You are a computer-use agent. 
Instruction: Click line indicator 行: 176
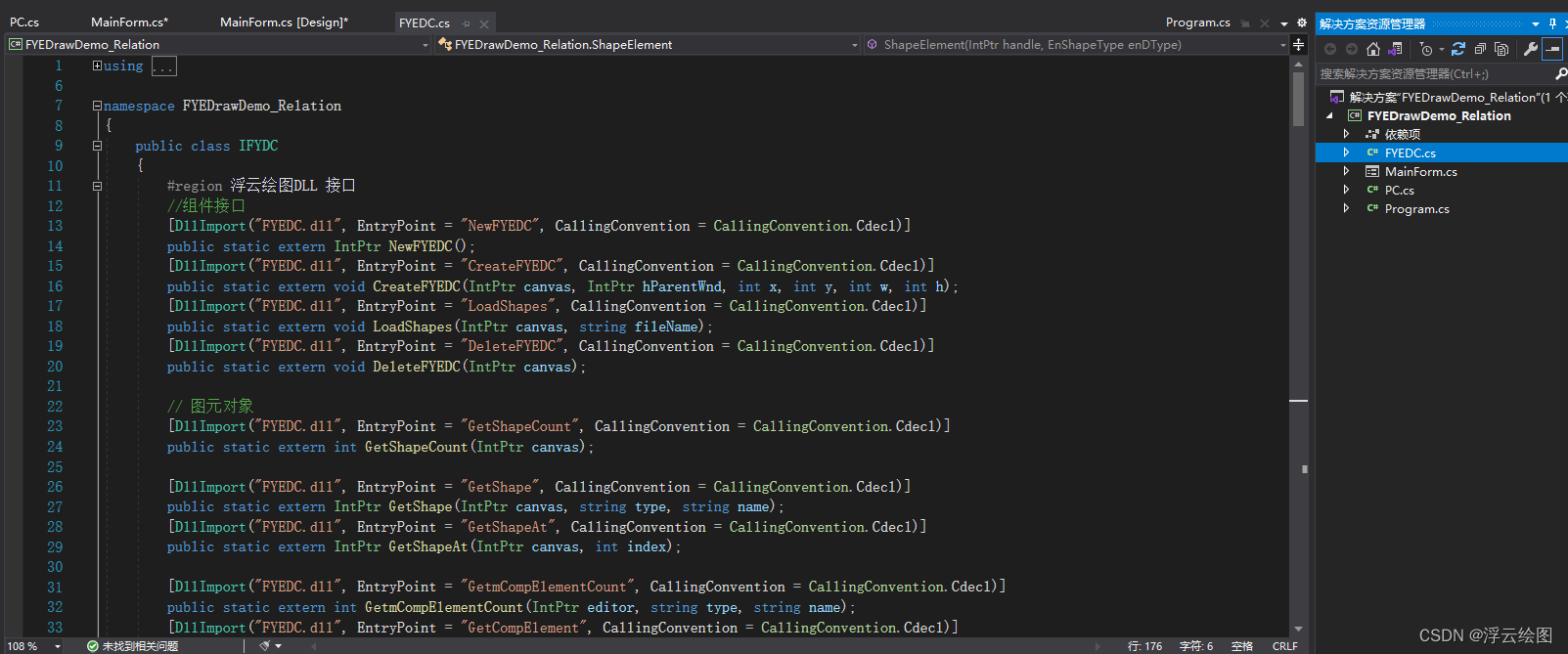tap(1144, 646)
